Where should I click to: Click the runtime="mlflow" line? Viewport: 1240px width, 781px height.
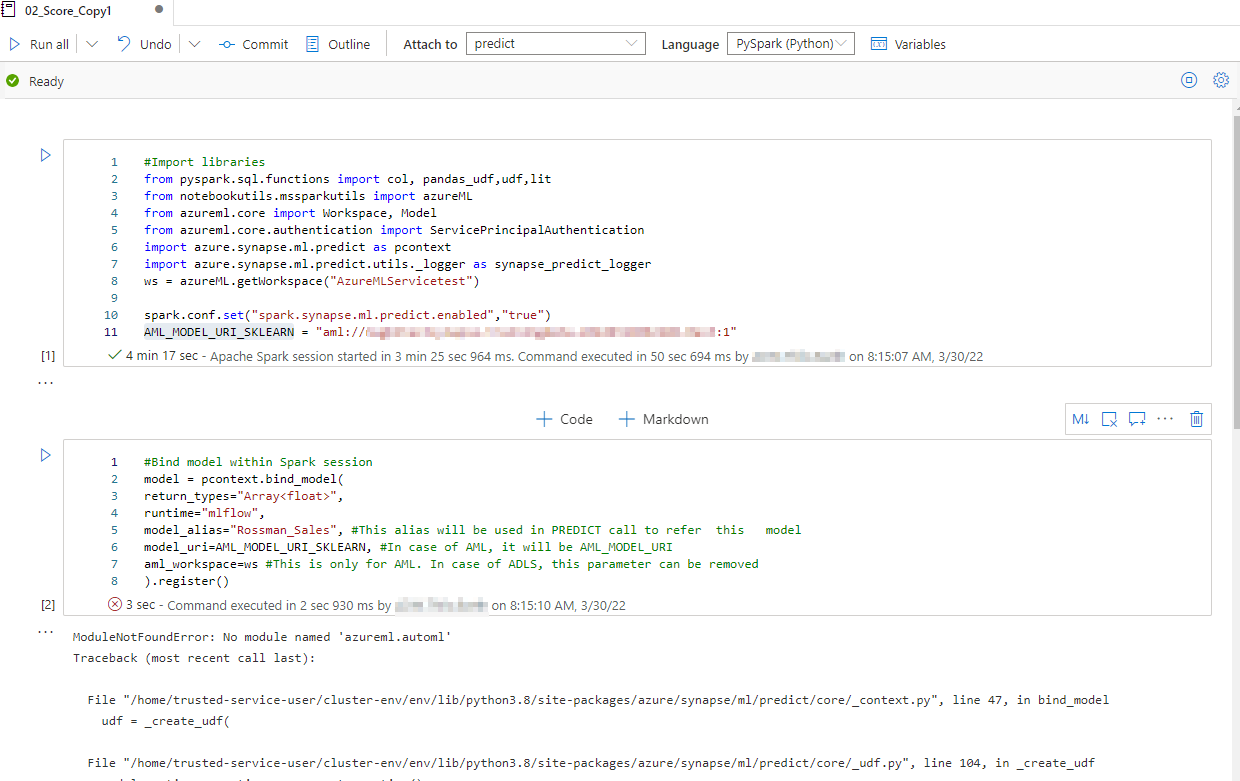pos(204,513)
